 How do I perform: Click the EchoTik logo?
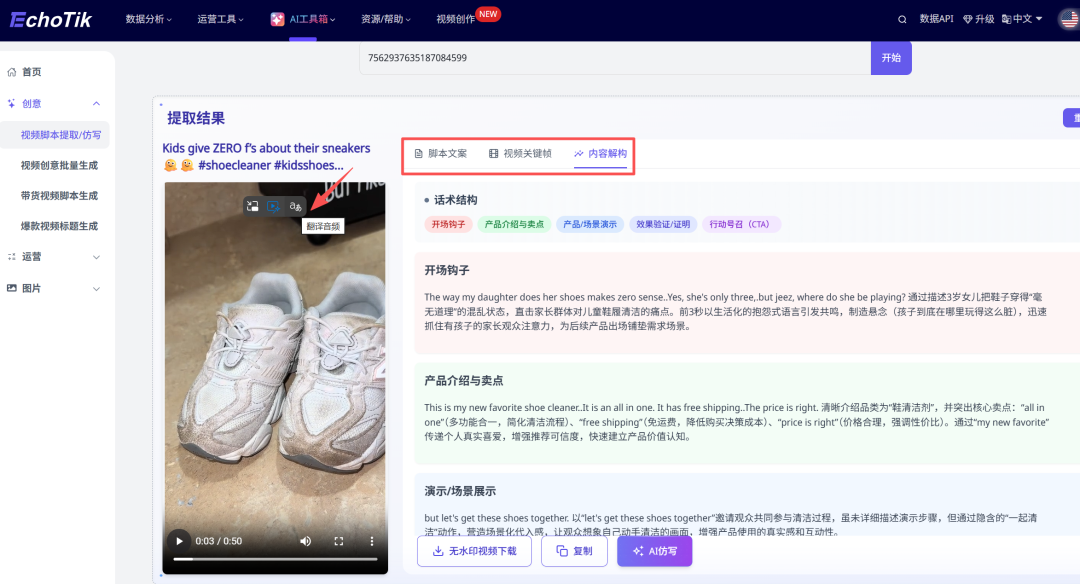[x=49, y=18]
